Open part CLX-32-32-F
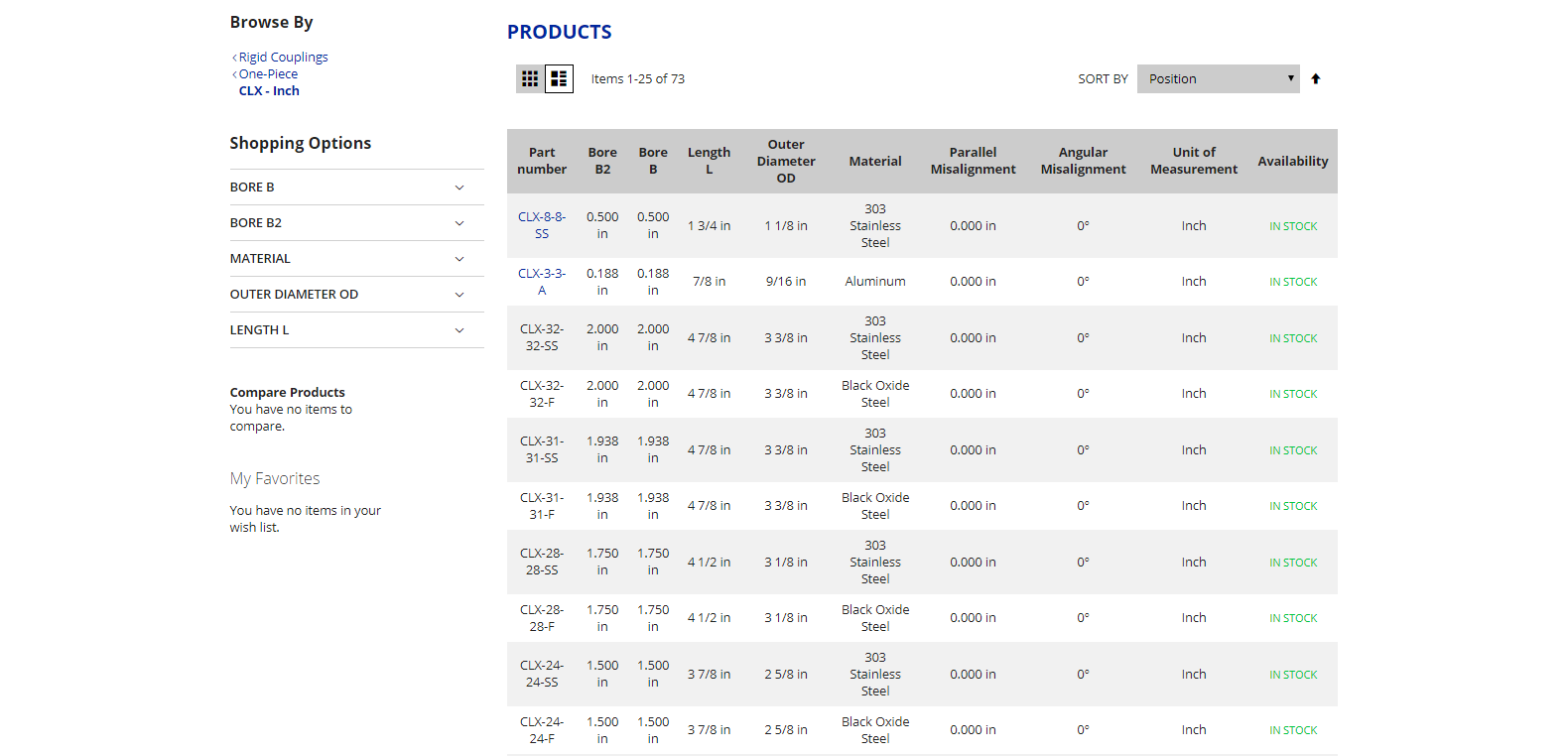This screenshot has height=756, width=1568. [x=542, y=394]
